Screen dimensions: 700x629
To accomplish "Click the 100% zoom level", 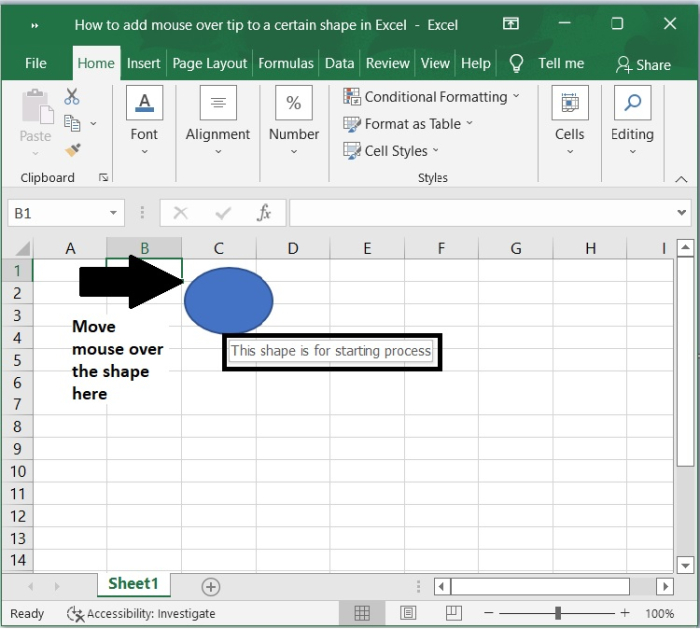I will [x=659, y=614].
